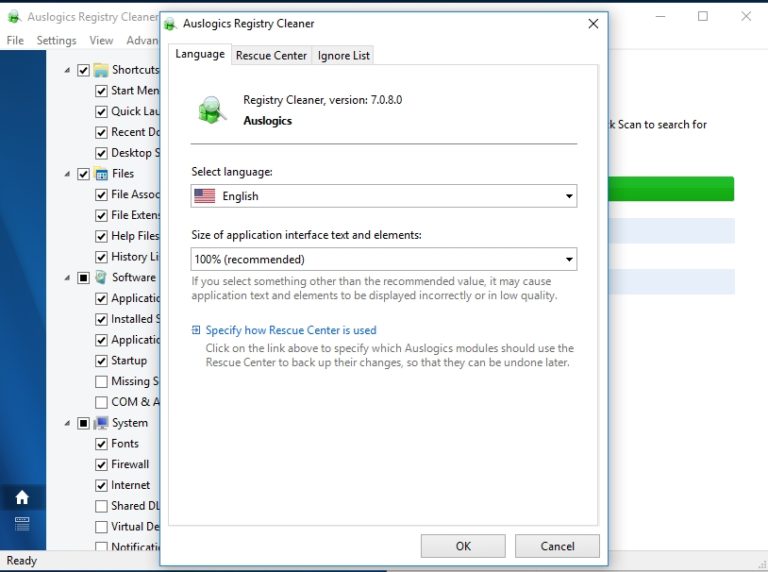Toggle the System category checkbox
Image resolution: width=768 pixels, height=572 pixels.
pos(83,423)
